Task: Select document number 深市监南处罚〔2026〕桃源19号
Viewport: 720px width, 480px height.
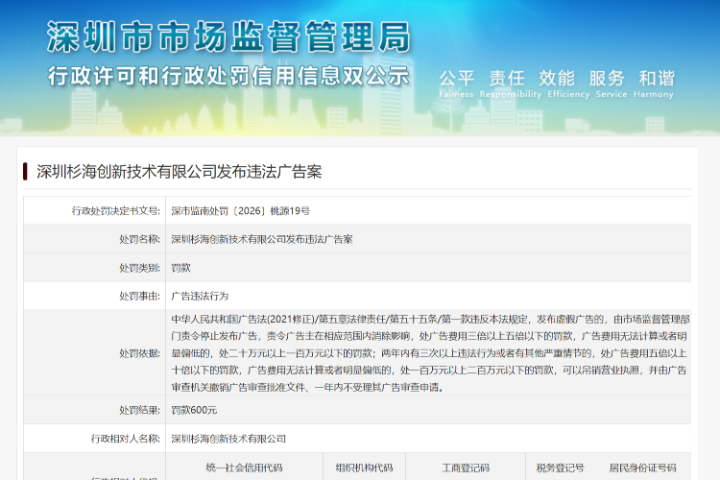Action: (x=240, y=211)
